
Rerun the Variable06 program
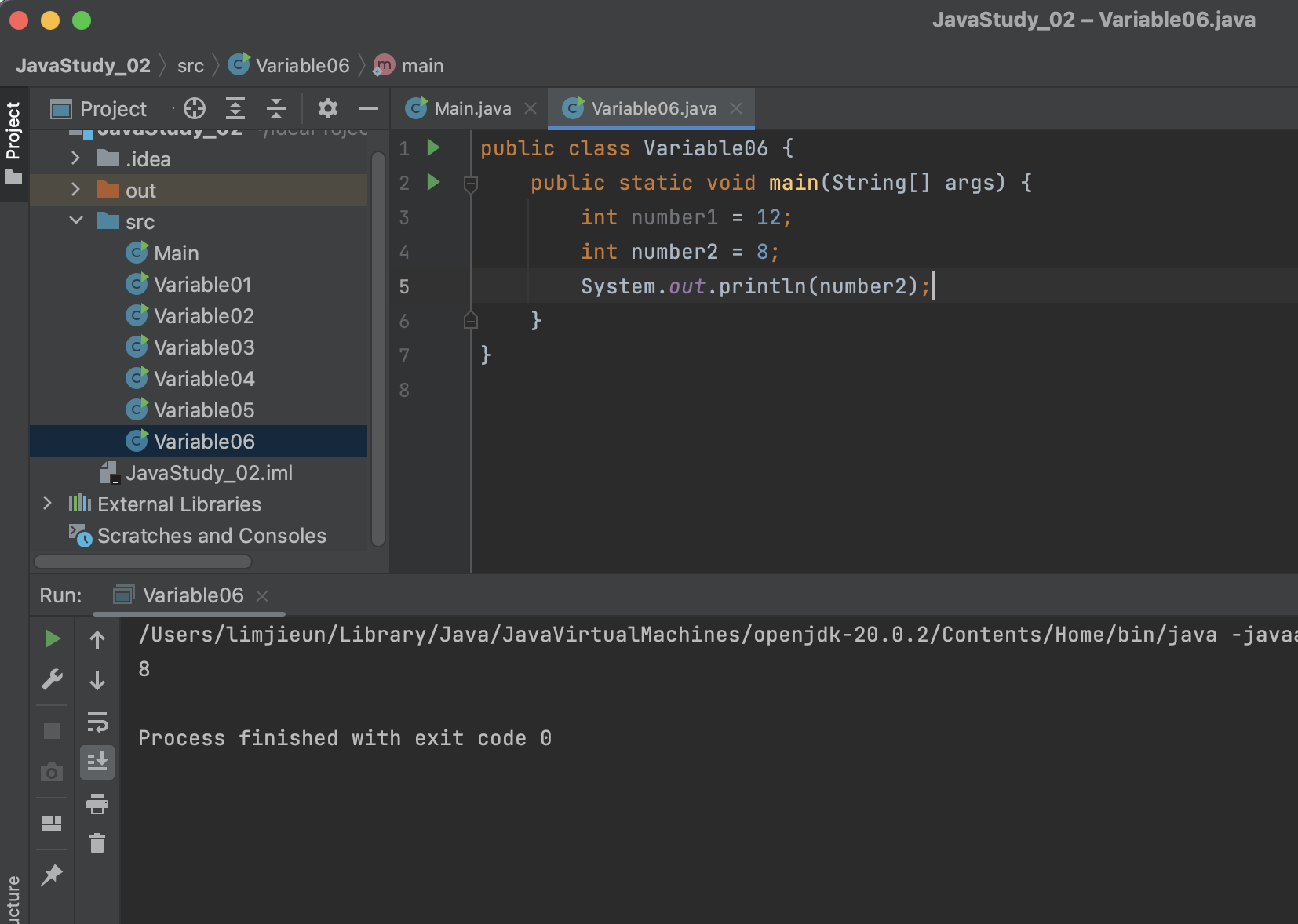coord(51,638)
